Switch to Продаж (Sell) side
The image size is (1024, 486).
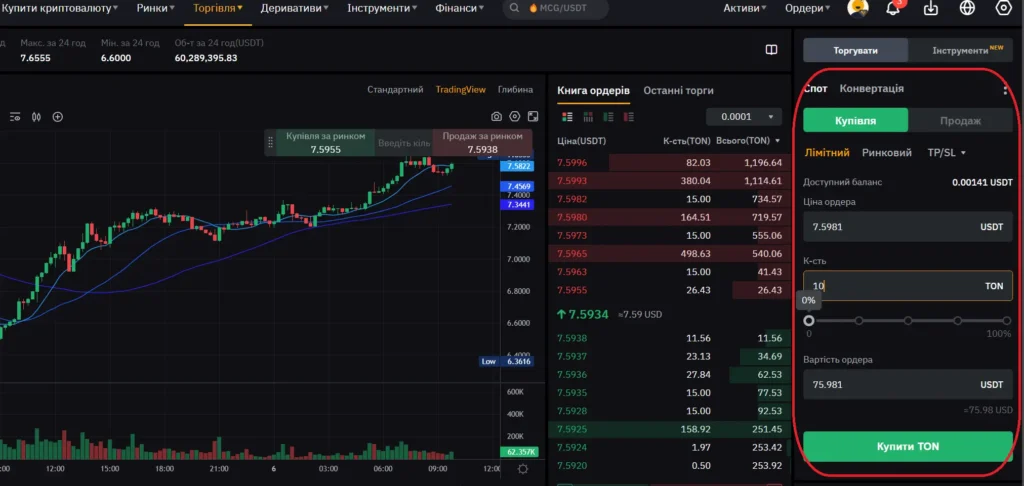[960, 120]
